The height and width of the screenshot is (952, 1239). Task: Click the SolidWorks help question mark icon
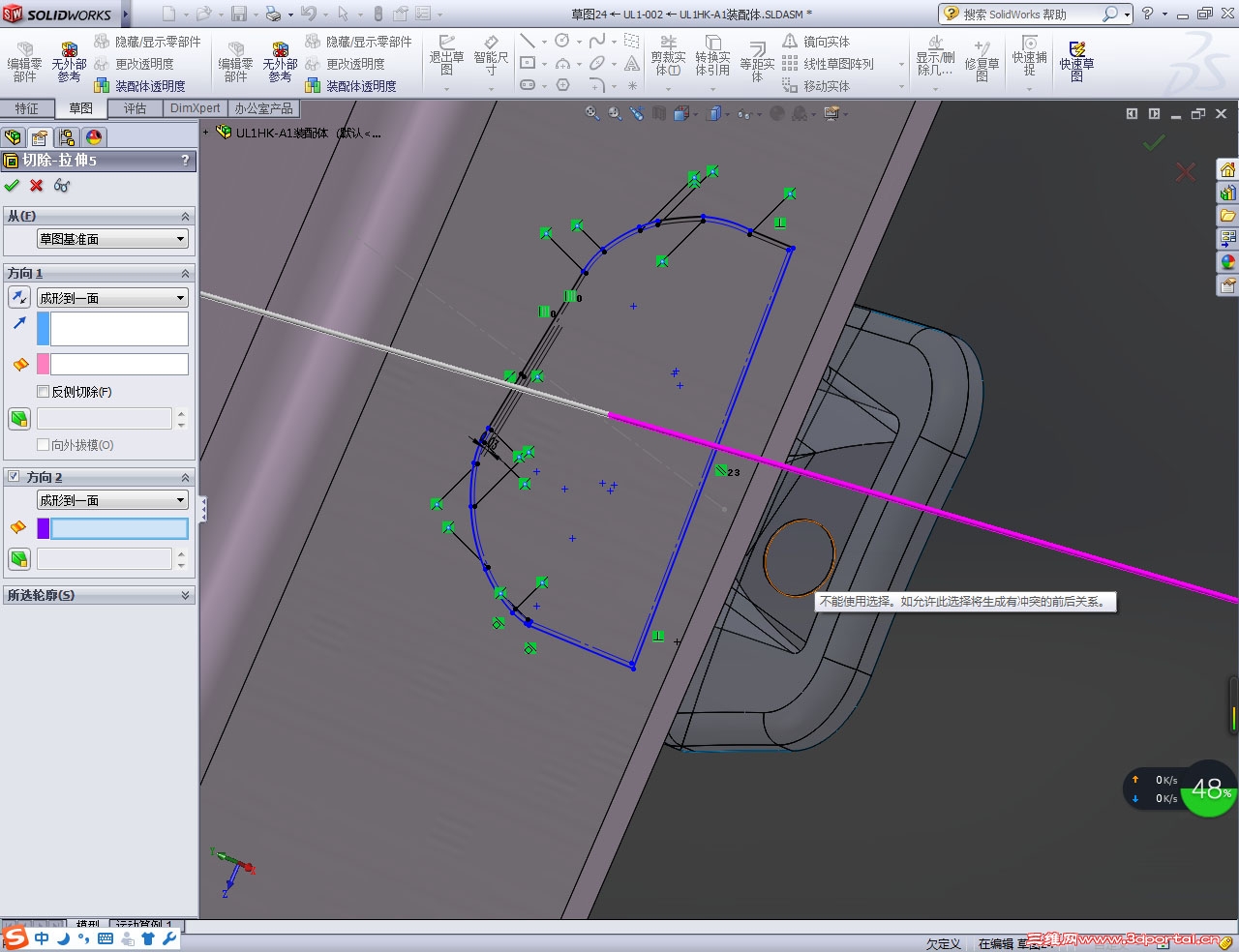click(1147, 14)
